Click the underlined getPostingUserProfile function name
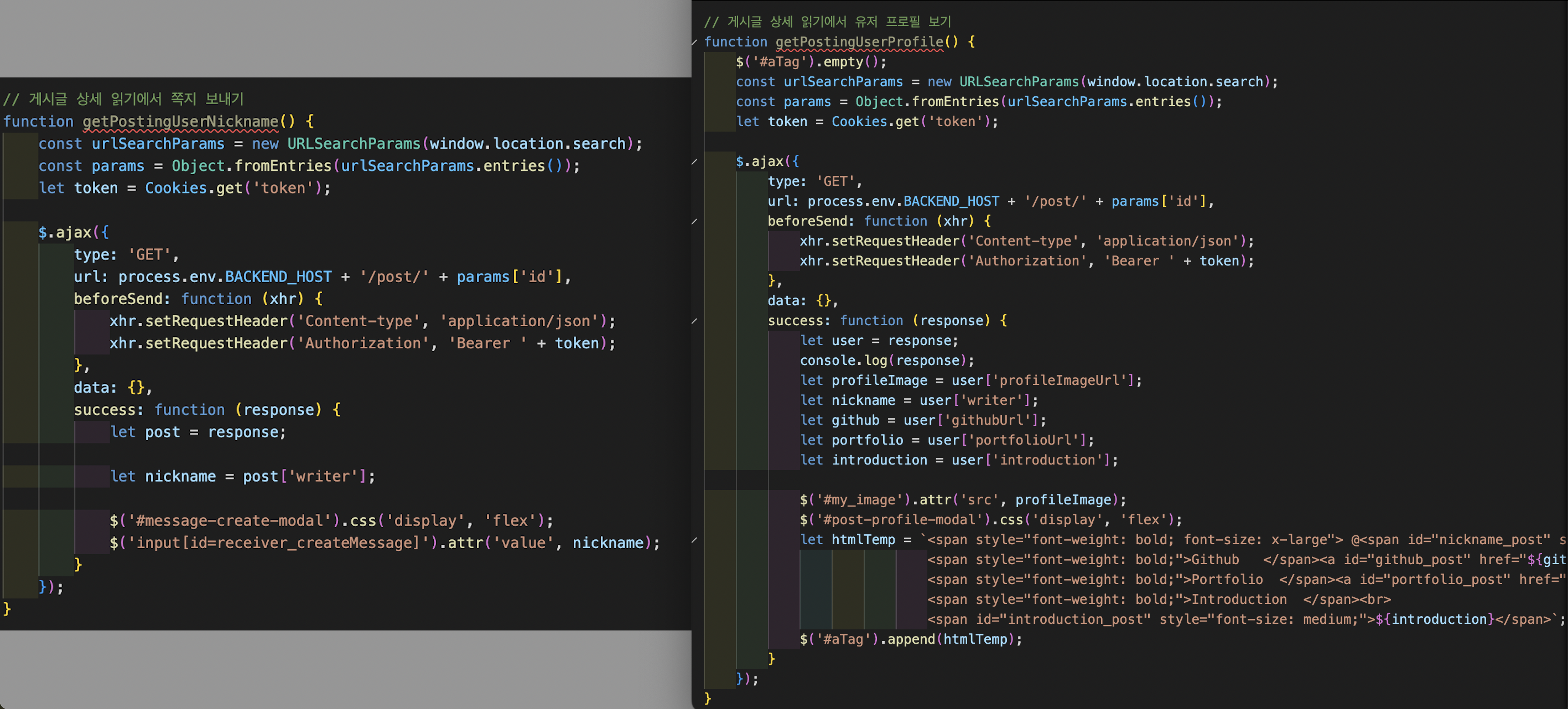The height and width of the screenshot is (709, 1568). [859, 42]
